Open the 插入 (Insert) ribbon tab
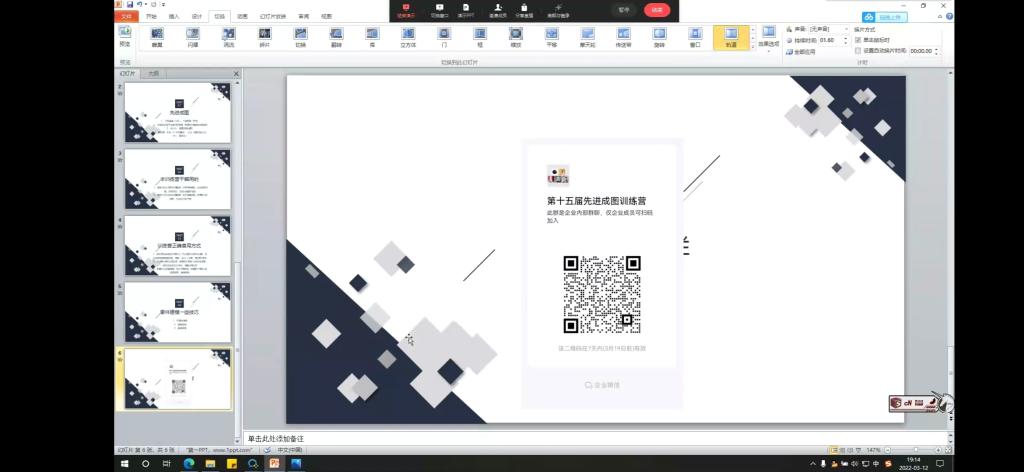This screenshot has width=1024, height=472. [174, 17]
